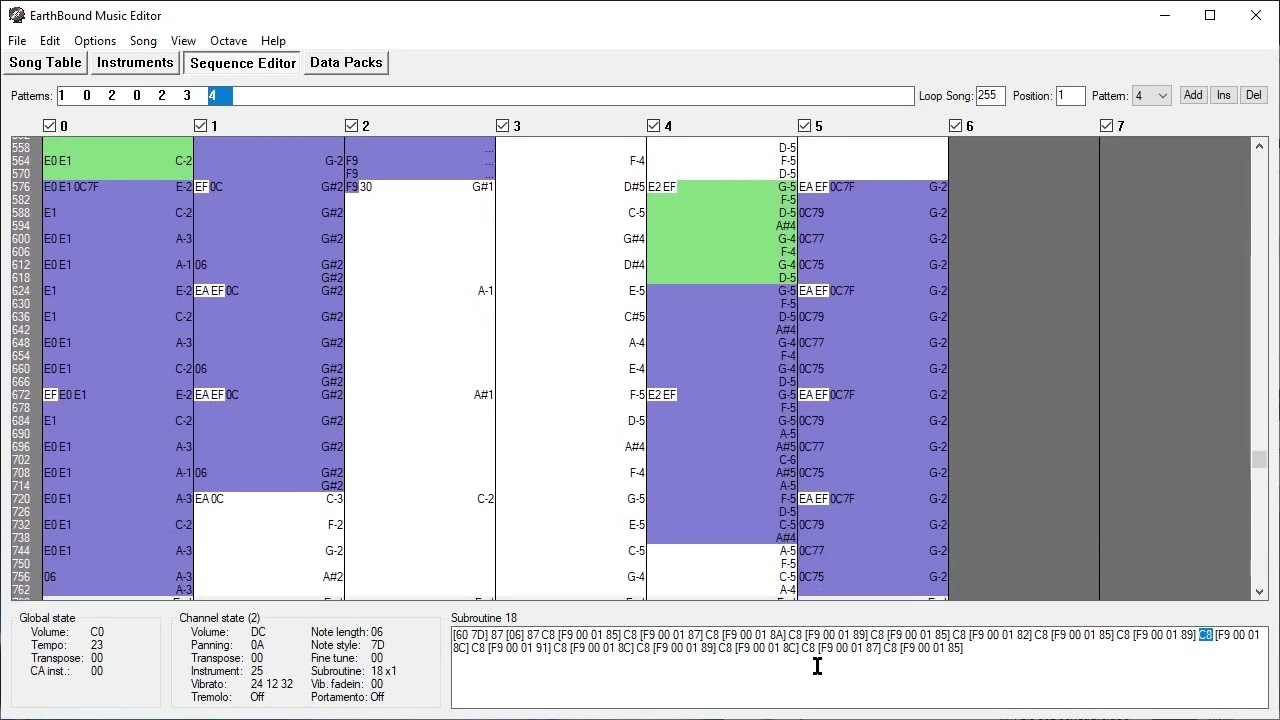Click A-1 note in channel 2 row 624

[485, 291]
